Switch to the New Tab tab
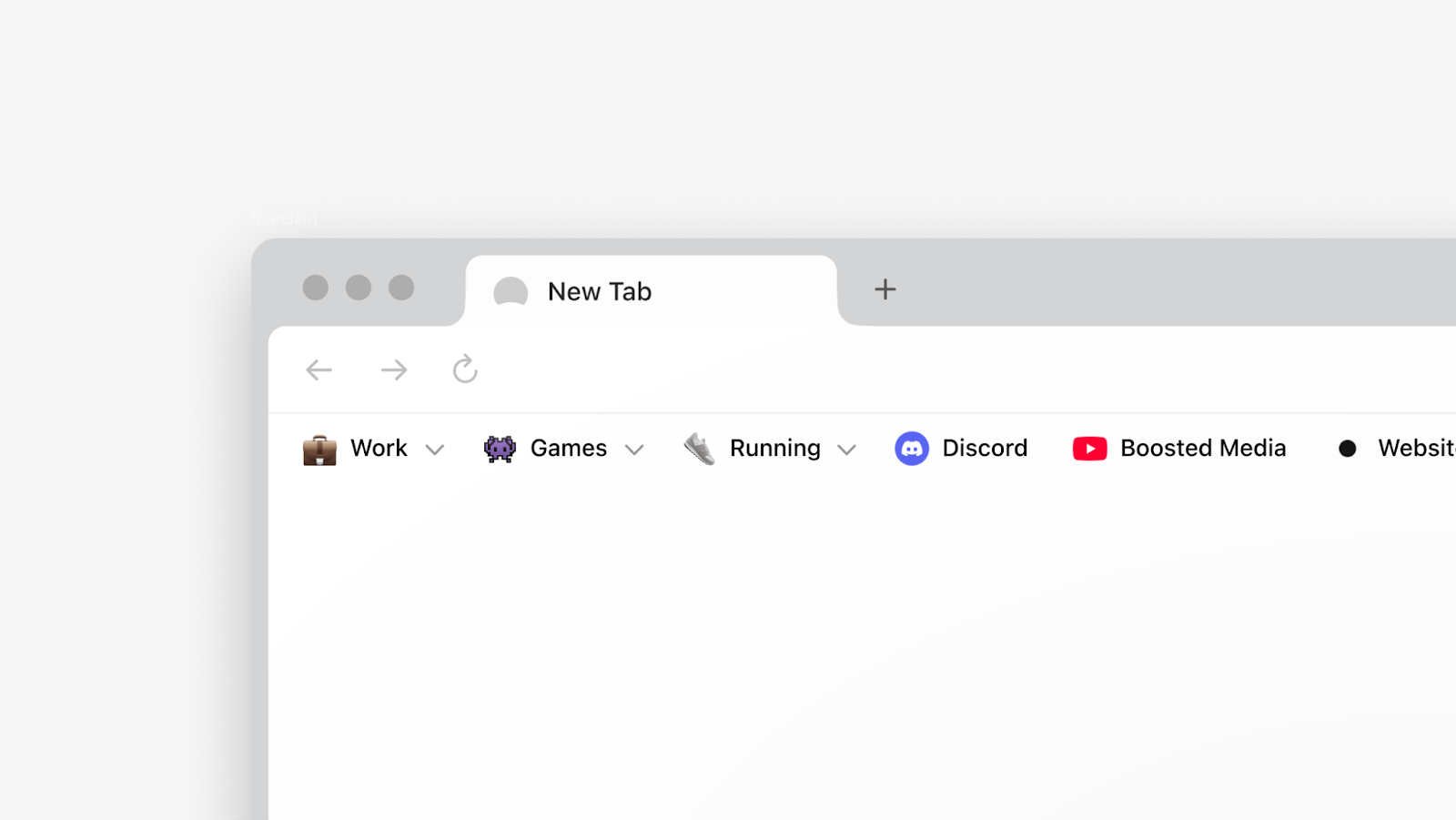 599,291
